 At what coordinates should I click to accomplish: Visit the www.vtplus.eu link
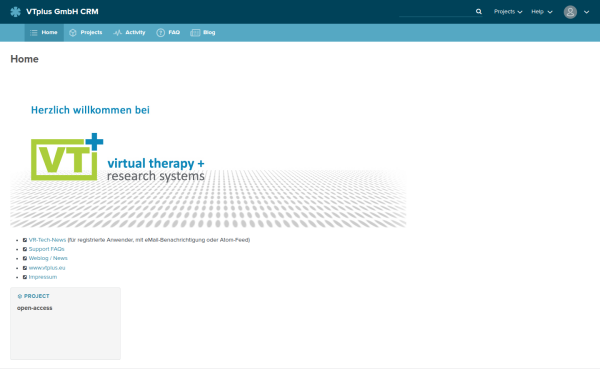point(47,268)
